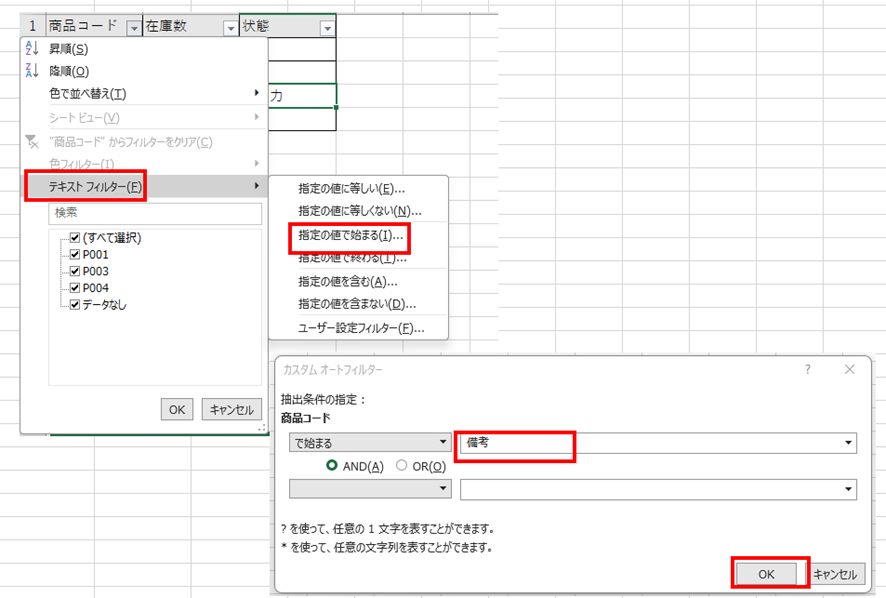Click the help question mark in dialog

pyautogui.click(x=808, y=370)
